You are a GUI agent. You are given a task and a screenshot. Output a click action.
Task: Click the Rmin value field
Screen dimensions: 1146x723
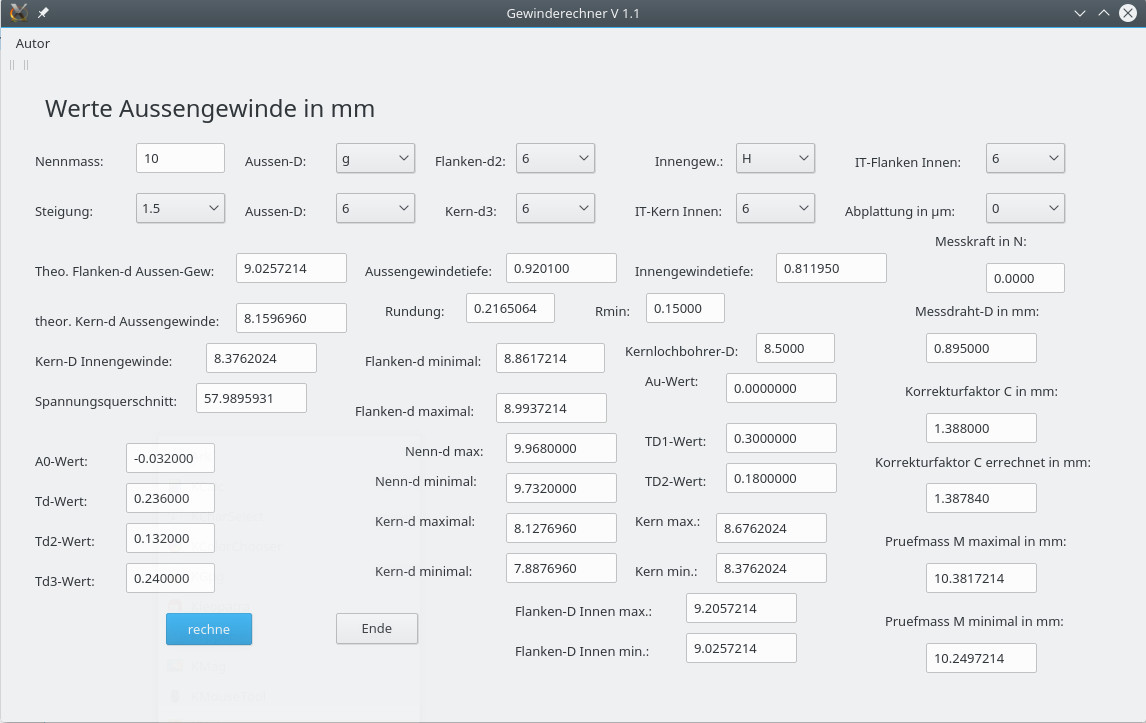(x=686, y=308)
